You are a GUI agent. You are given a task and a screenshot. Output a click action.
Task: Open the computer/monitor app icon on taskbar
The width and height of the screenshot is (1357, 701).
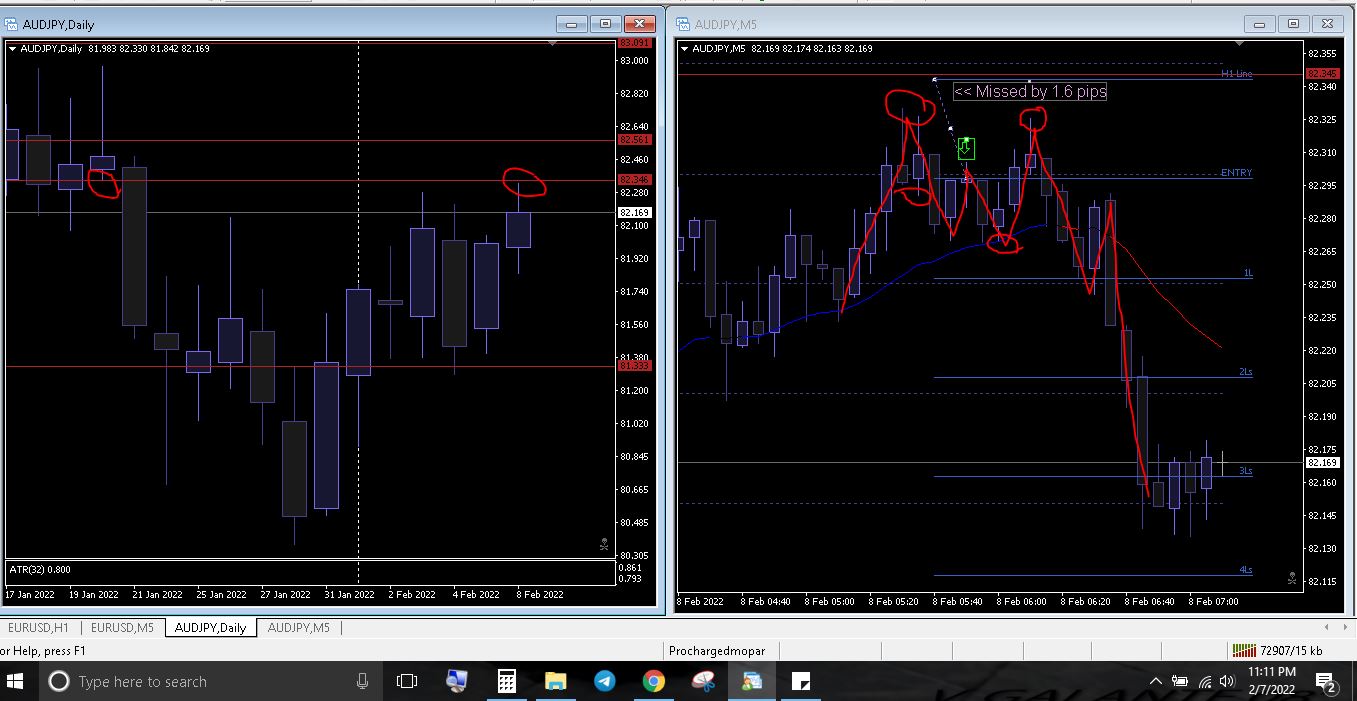[457, 682]
